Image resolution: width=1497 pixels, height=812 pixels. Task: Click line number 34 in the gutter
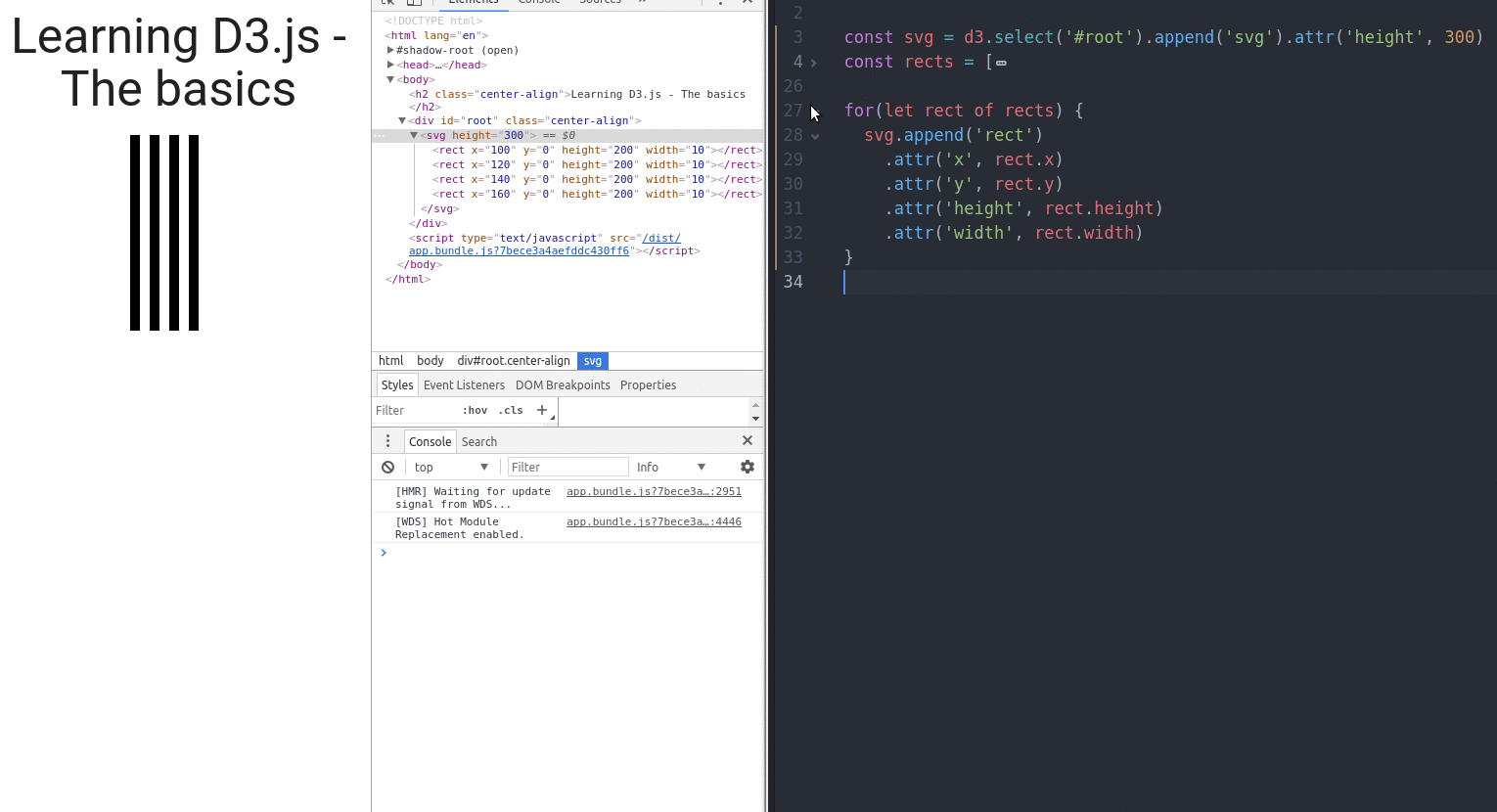pos(793,282)
